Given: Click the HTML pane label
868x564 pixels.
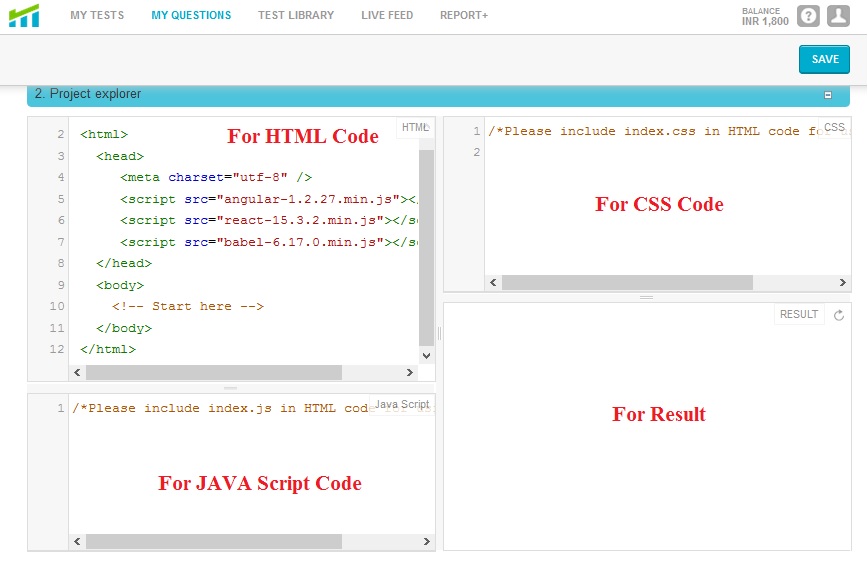Looking at the screenshot, I should 416,127.
